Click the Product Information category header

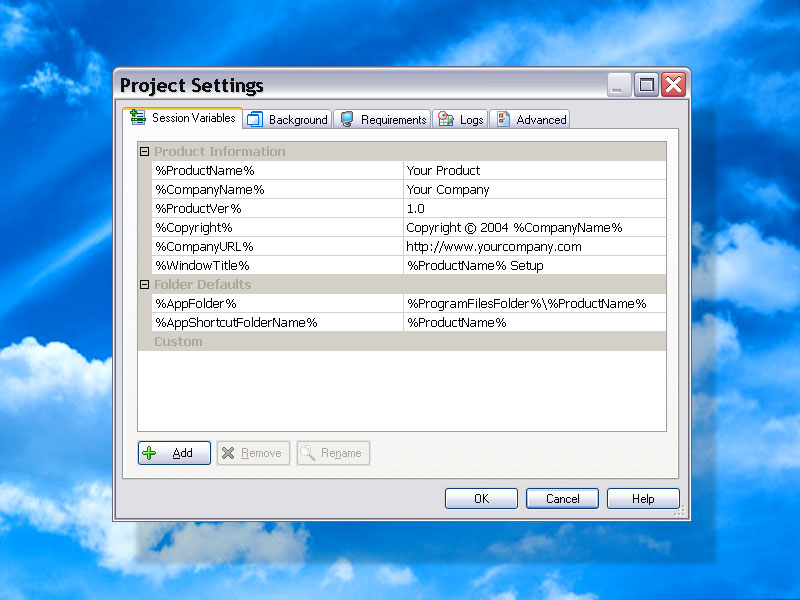point(402,152)
